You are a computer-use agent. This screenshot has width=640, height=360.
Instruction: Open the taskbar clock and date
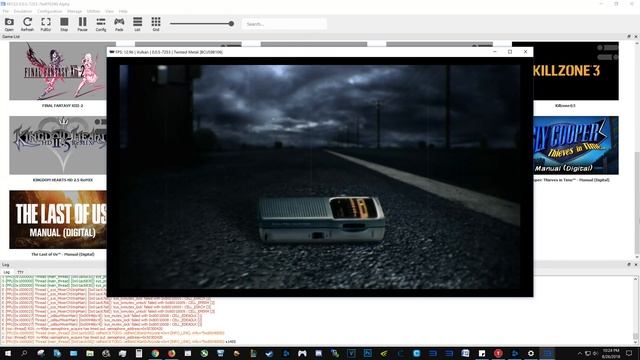611,353
